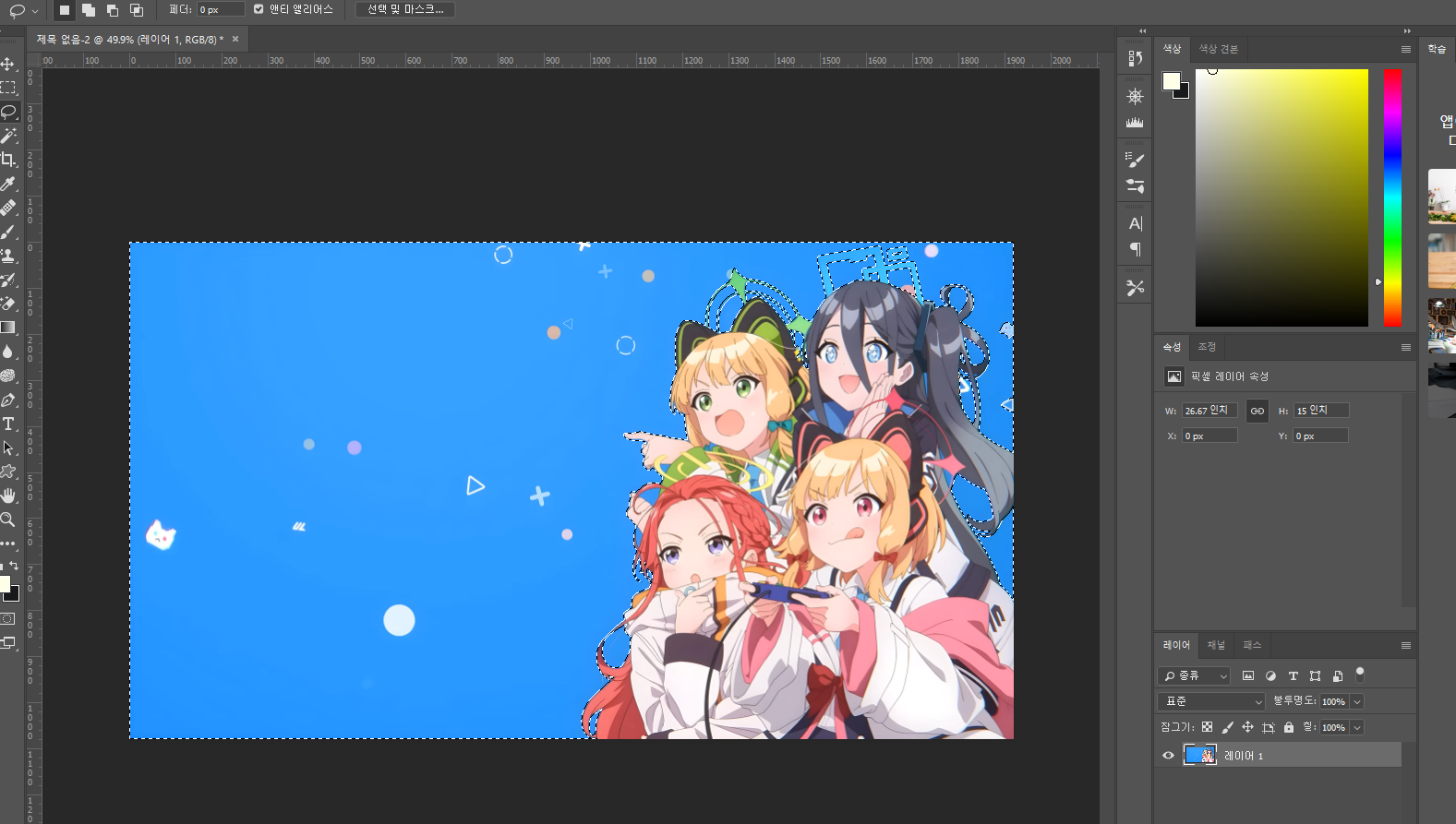The width and height of the screenshot is (1456, 824).
Task: Select the 레이어 Layers tab
Action: click(1176, 645)
